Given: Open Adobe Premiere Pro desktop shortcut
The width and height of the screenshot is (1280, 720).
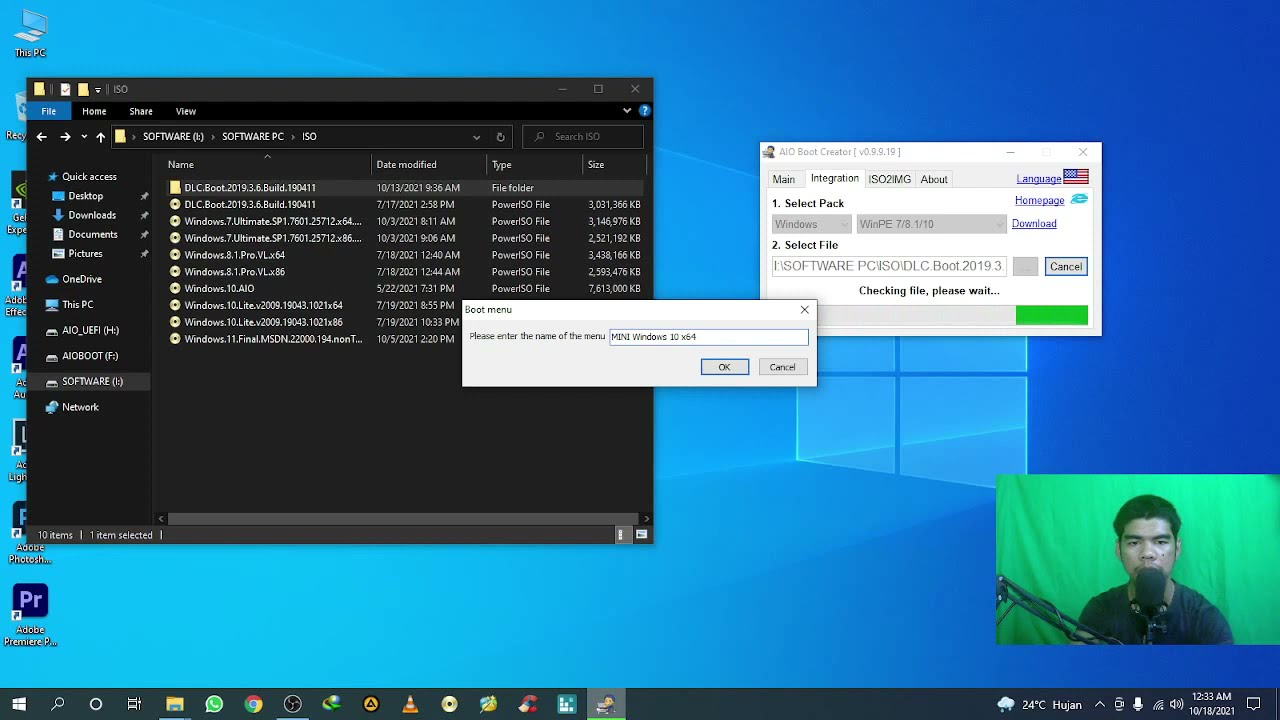Looking at the screenshot, I should tap(30, 615).
